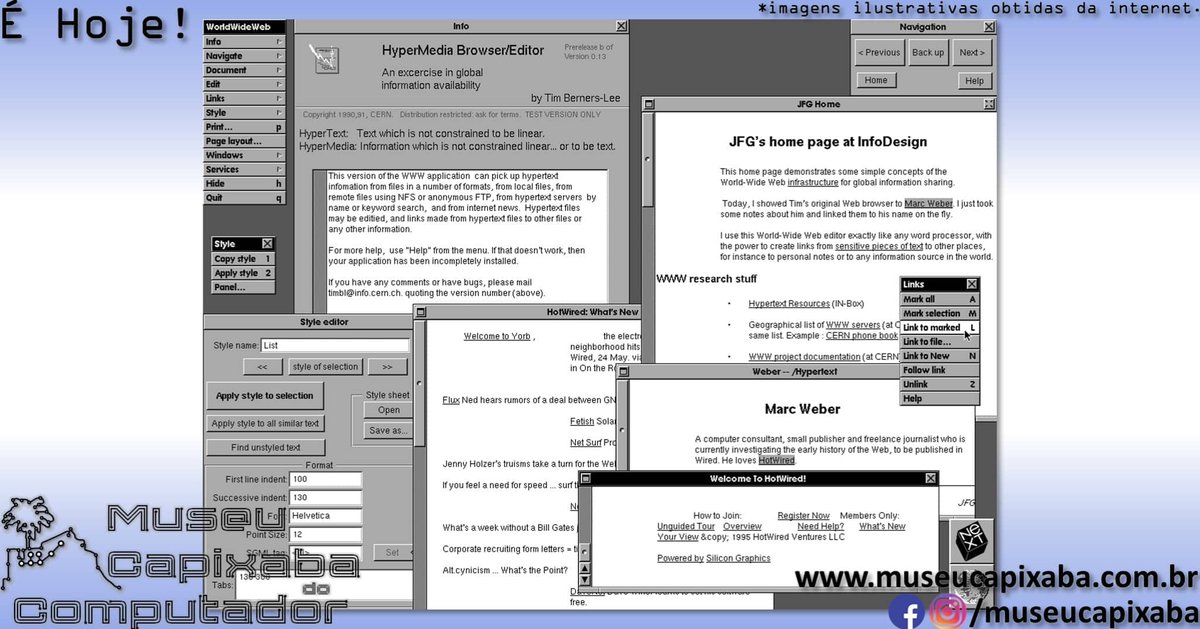
Task: Open the Info menu in WorldWideWeb
Action: pos(244,42)
